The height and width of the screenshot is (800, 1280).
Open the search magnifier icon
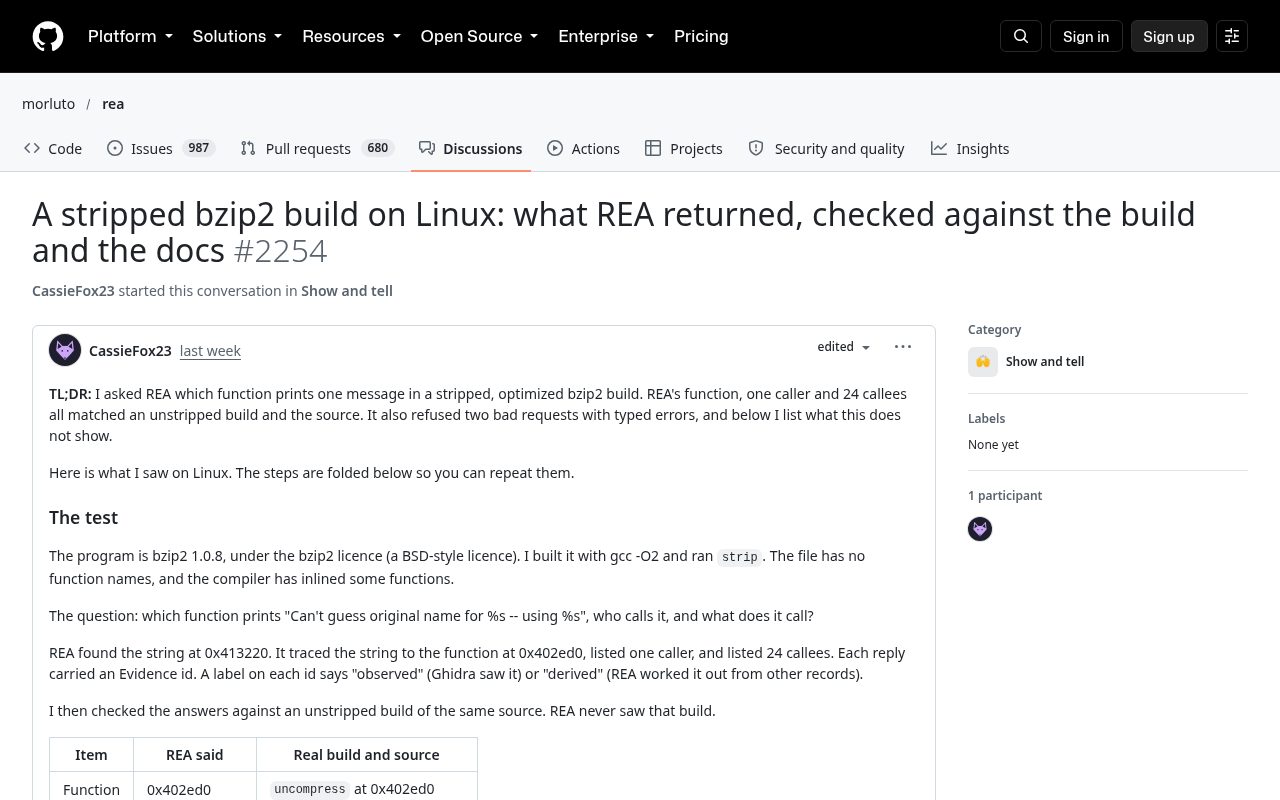1021,36
